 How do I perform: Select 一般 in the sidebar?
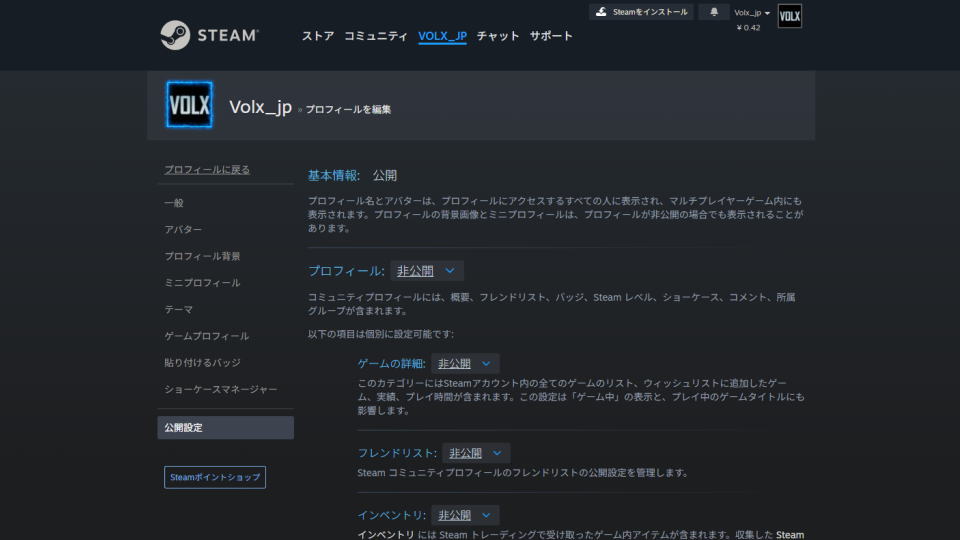[174, 203]
